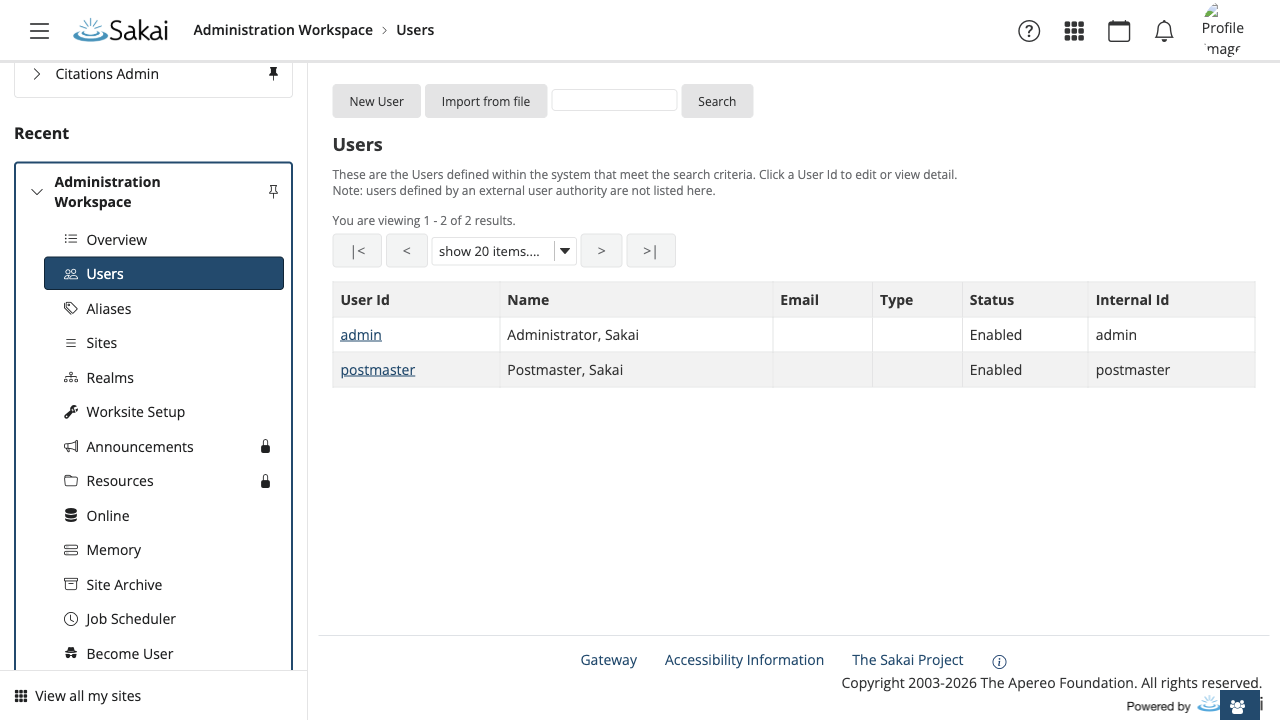This screenshot has width=1280, height=720.
Task: Open Worksite Setup
Action: click(164, 412)
